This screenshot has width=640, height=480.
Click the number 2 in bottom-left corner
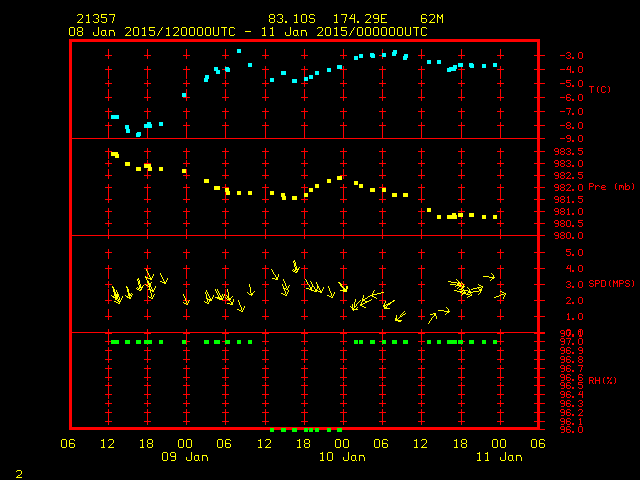click(x=19, y=474)
